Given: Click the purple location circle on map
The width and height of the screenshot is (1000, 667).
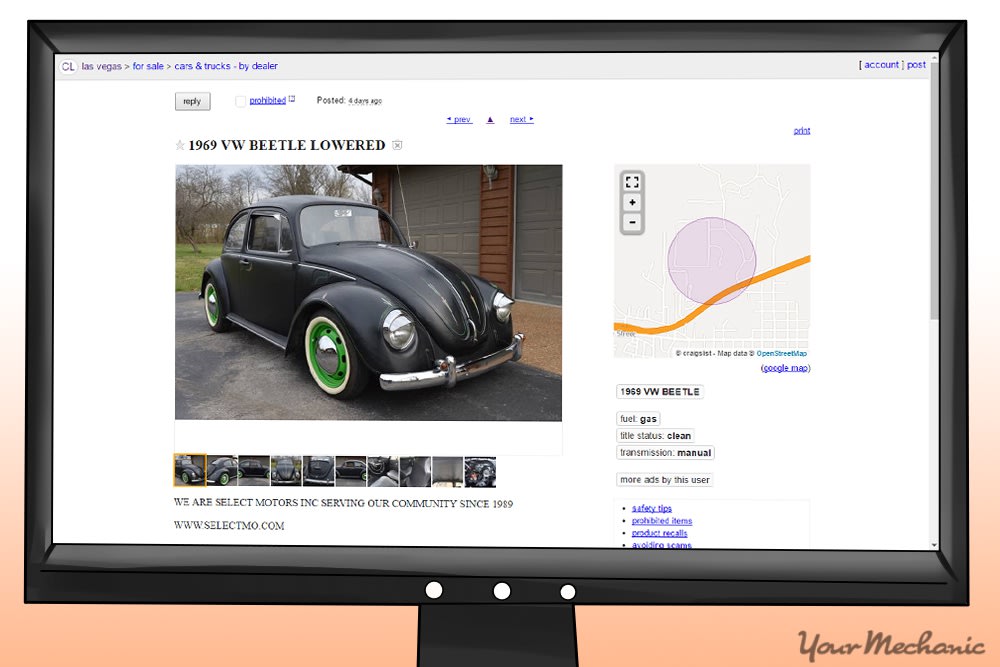Looking at the screenshot, I should (x=712, y=261).
